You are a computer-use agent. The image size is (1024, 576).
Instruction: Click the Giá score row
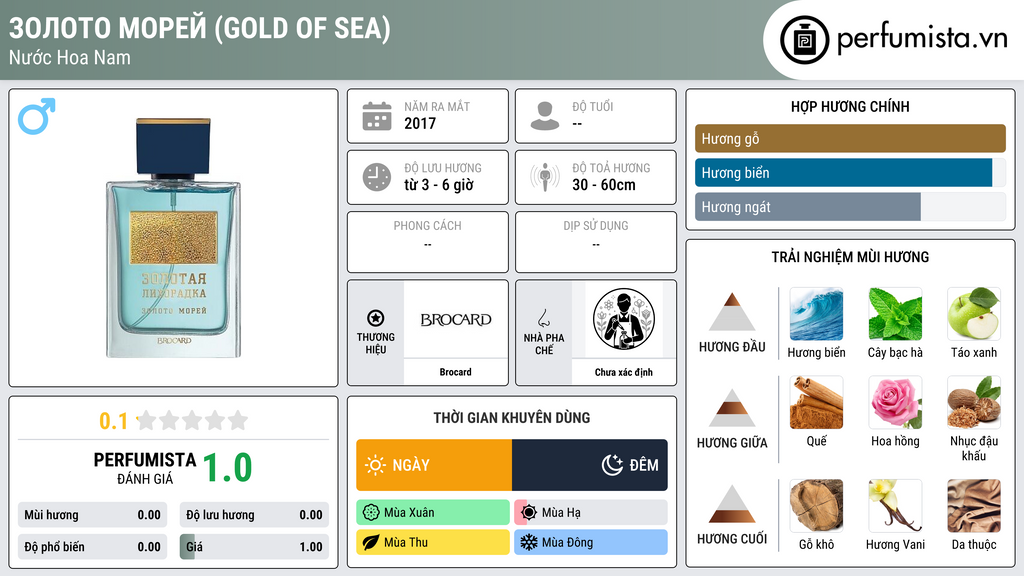[x=254, y=547]
